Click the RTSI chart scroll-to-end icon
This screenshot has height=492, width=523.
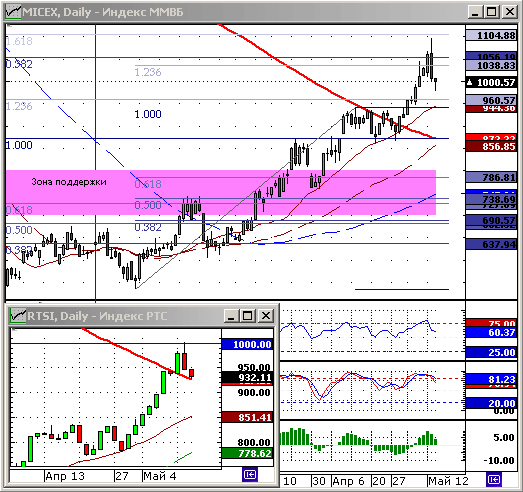[x=249, y=474]
